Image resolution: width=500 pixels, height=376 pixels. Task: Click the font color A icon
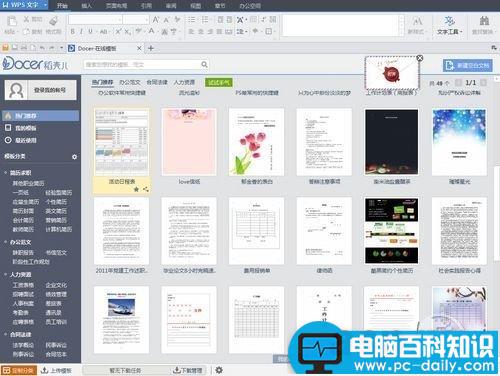point(151,31)
